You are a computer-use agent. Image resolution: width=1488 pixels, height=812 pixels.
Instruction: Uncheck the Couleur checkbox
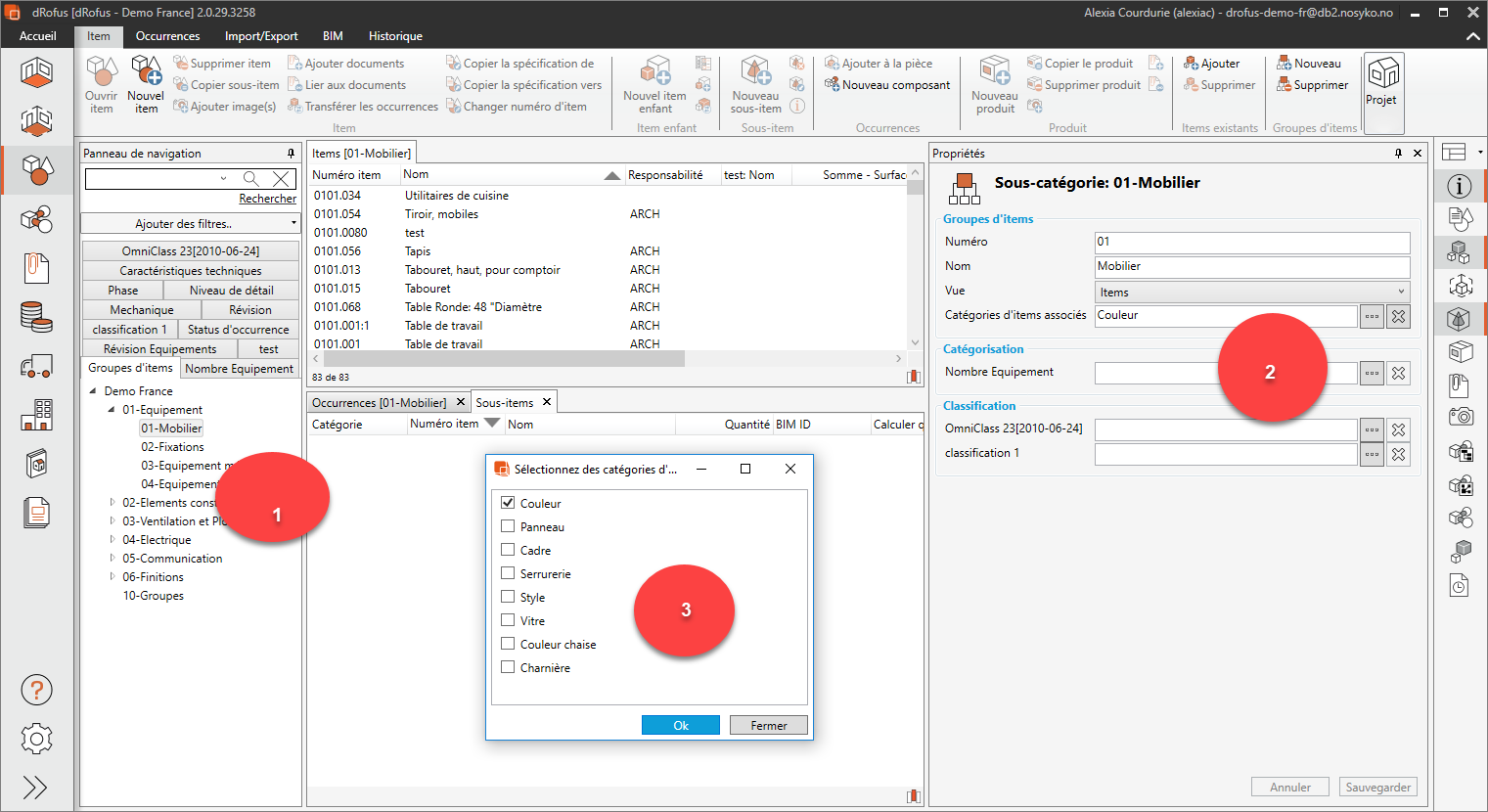click(508, 503)
